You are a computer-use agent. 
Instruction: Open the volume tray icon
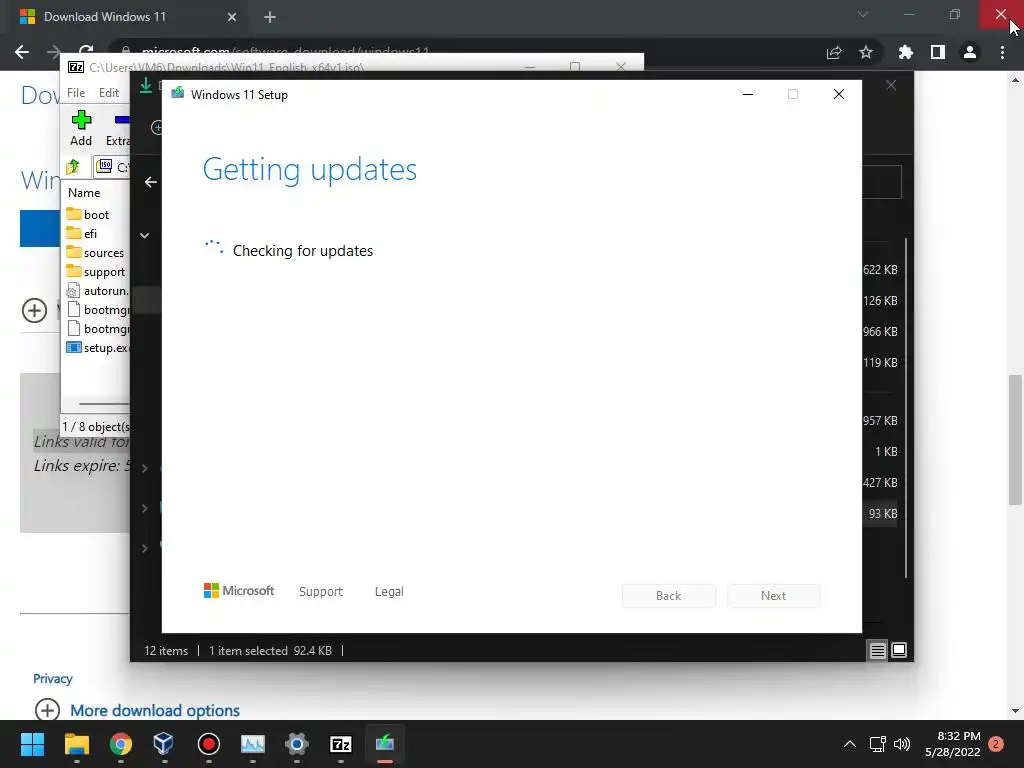pyautogui.click(x=902, y=744)
